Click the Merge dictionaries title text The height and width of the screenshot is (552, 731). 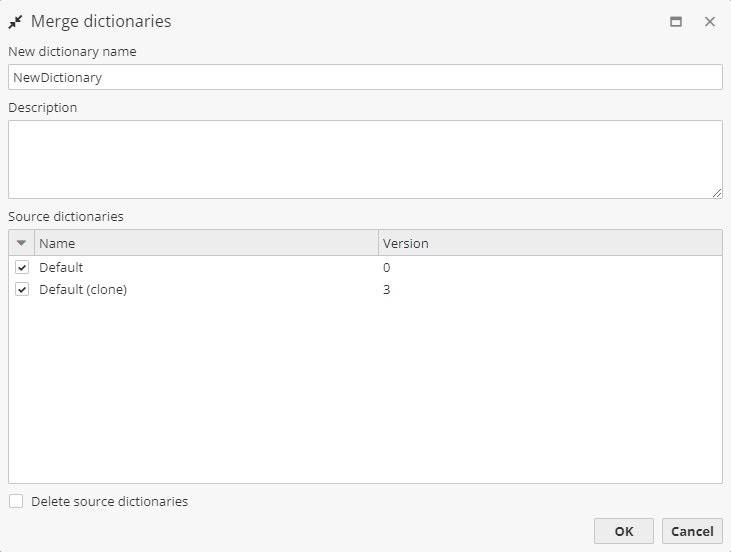click(101, 21)
